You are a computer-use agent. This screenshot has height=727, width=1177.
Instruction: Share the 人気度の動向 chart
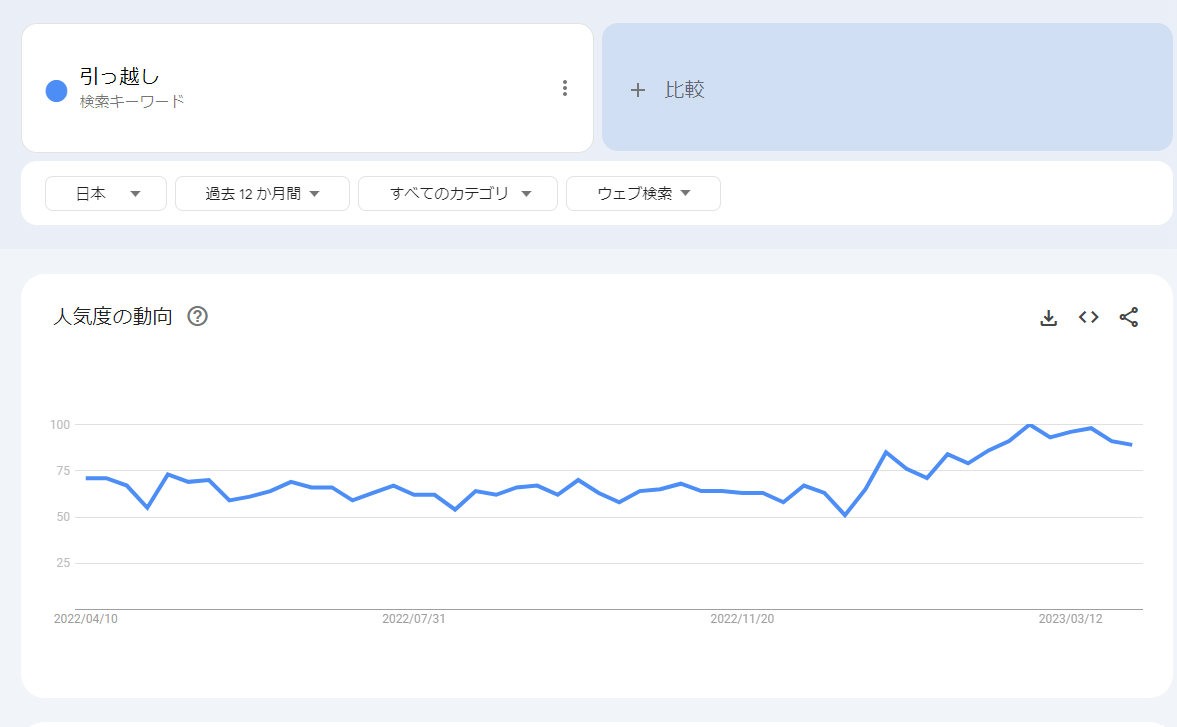pyautogui.click(x=1129, y=317)
